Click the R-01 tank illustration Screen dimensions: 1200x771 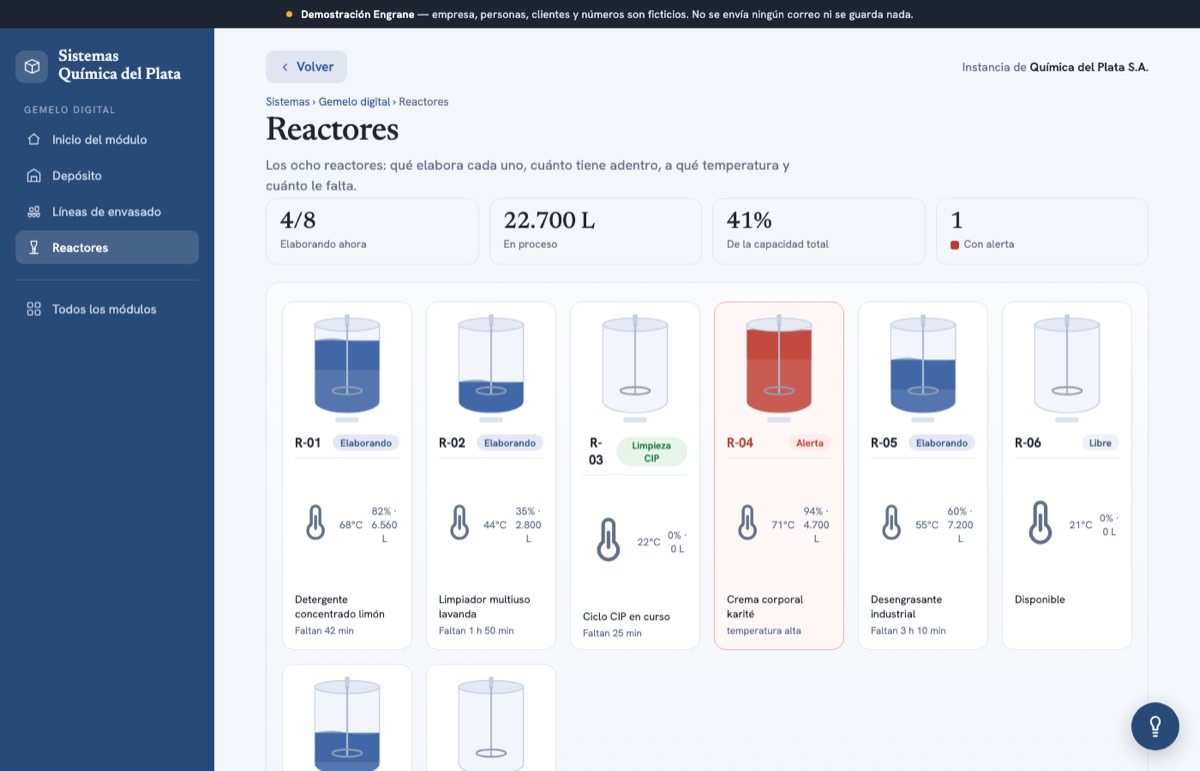coord(347,367)
